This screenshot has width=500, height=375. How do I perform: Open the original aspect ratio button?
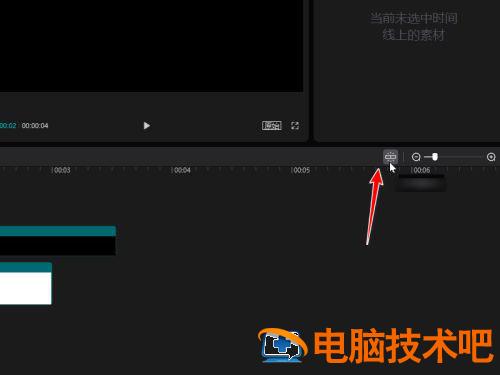pos(271,126)
